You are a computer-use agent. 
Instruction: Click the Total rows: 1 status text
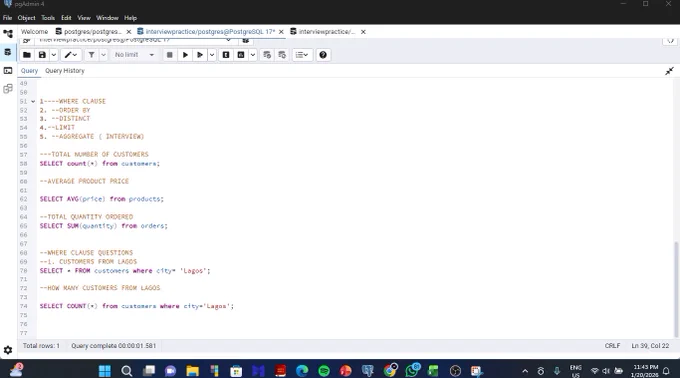41,346
